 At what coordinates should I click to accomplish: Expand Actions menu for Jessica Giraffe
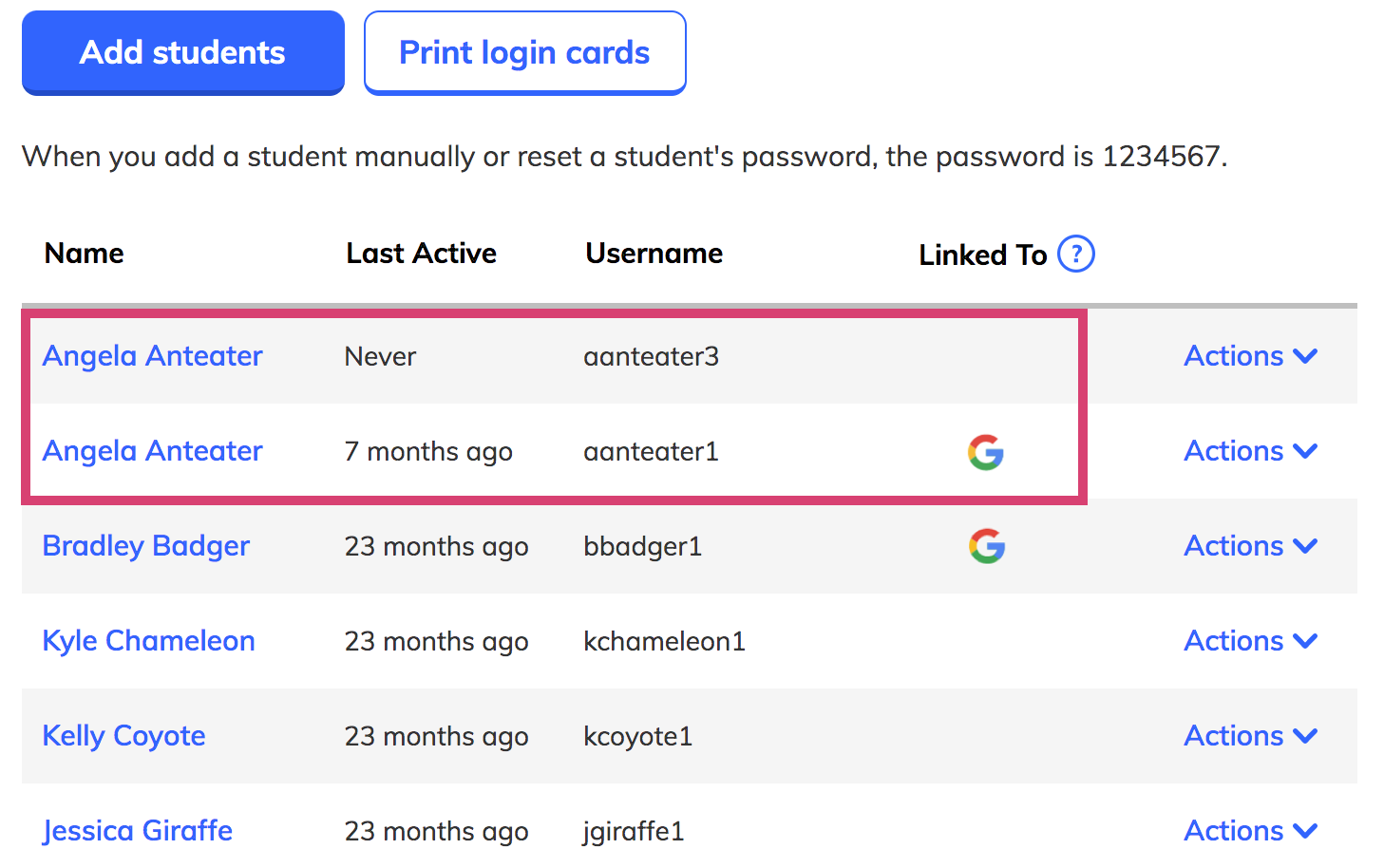tap(1250, 831)
